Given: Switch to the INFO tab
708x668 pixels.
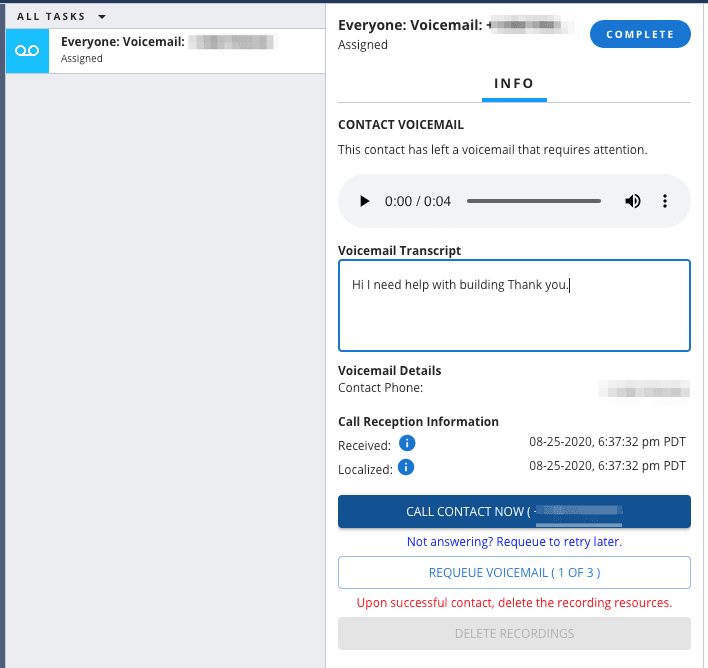Looking at the screenshot, I should (x=514, y=84).
